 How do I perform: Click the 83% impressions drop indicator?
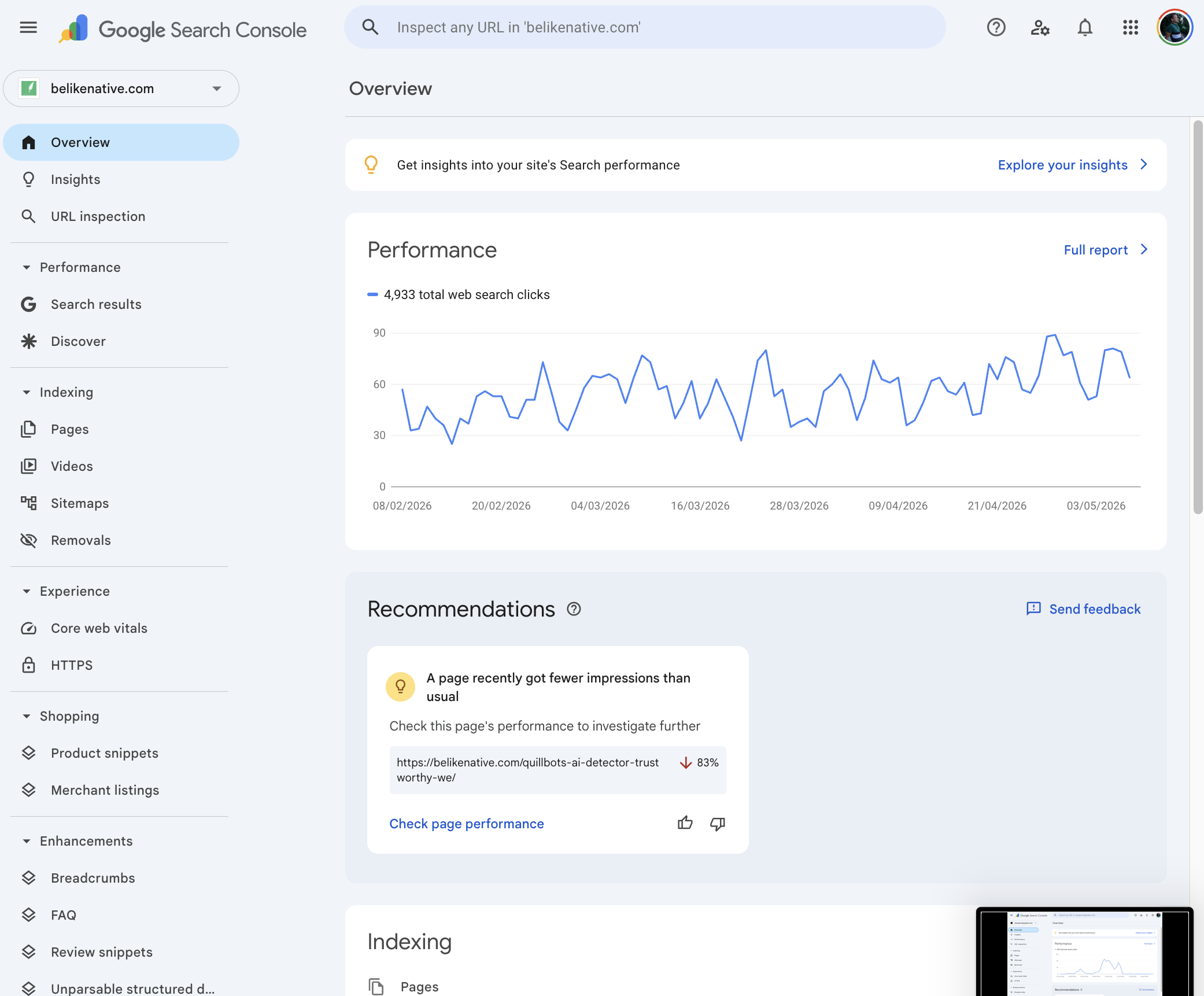(x=699, y=762)
